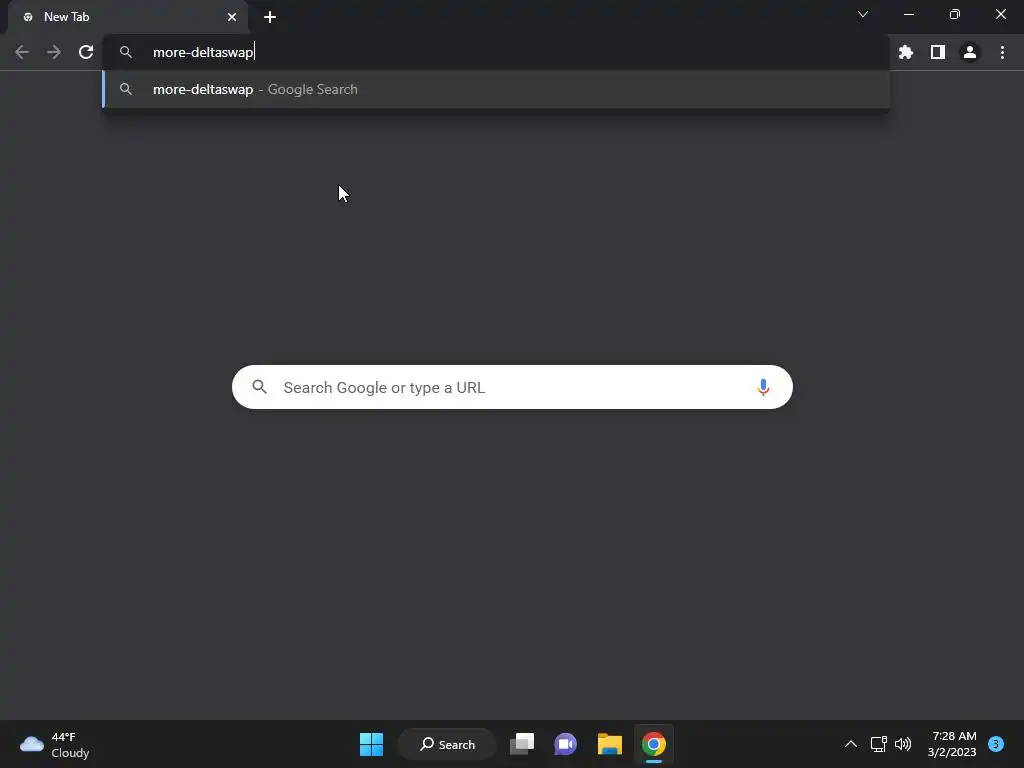Go back using the back arrow

(22, 52)
